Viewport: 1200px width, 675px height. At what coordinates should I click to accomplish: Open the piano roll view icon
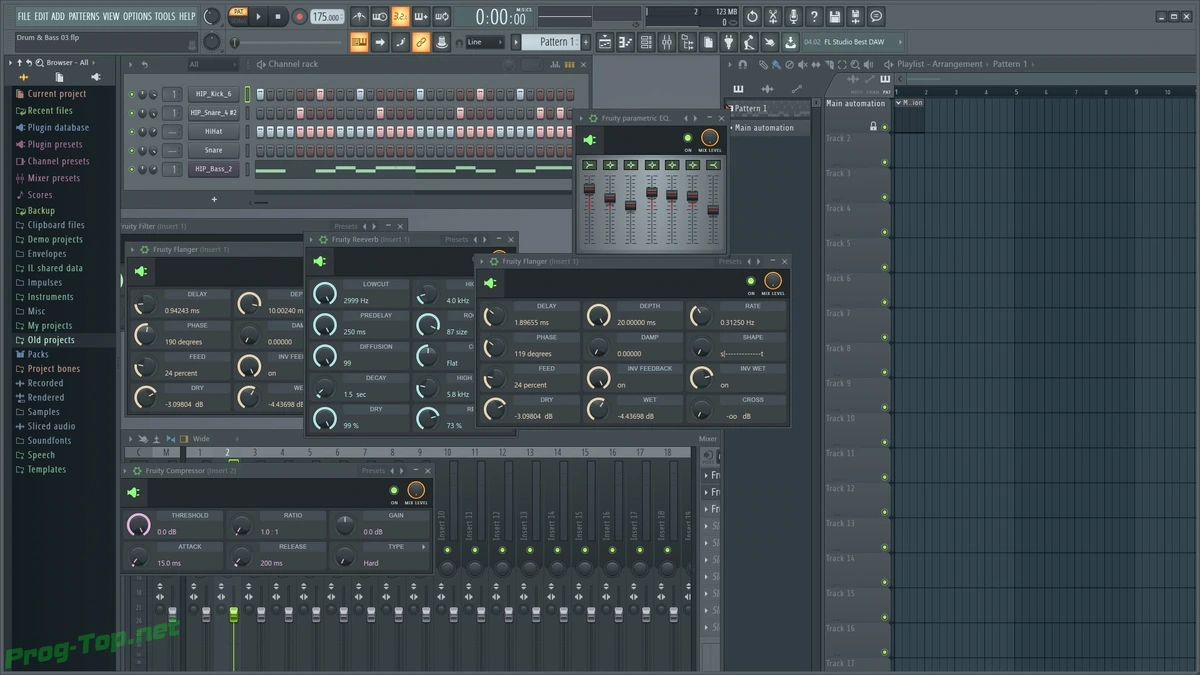tap(625, 42)
